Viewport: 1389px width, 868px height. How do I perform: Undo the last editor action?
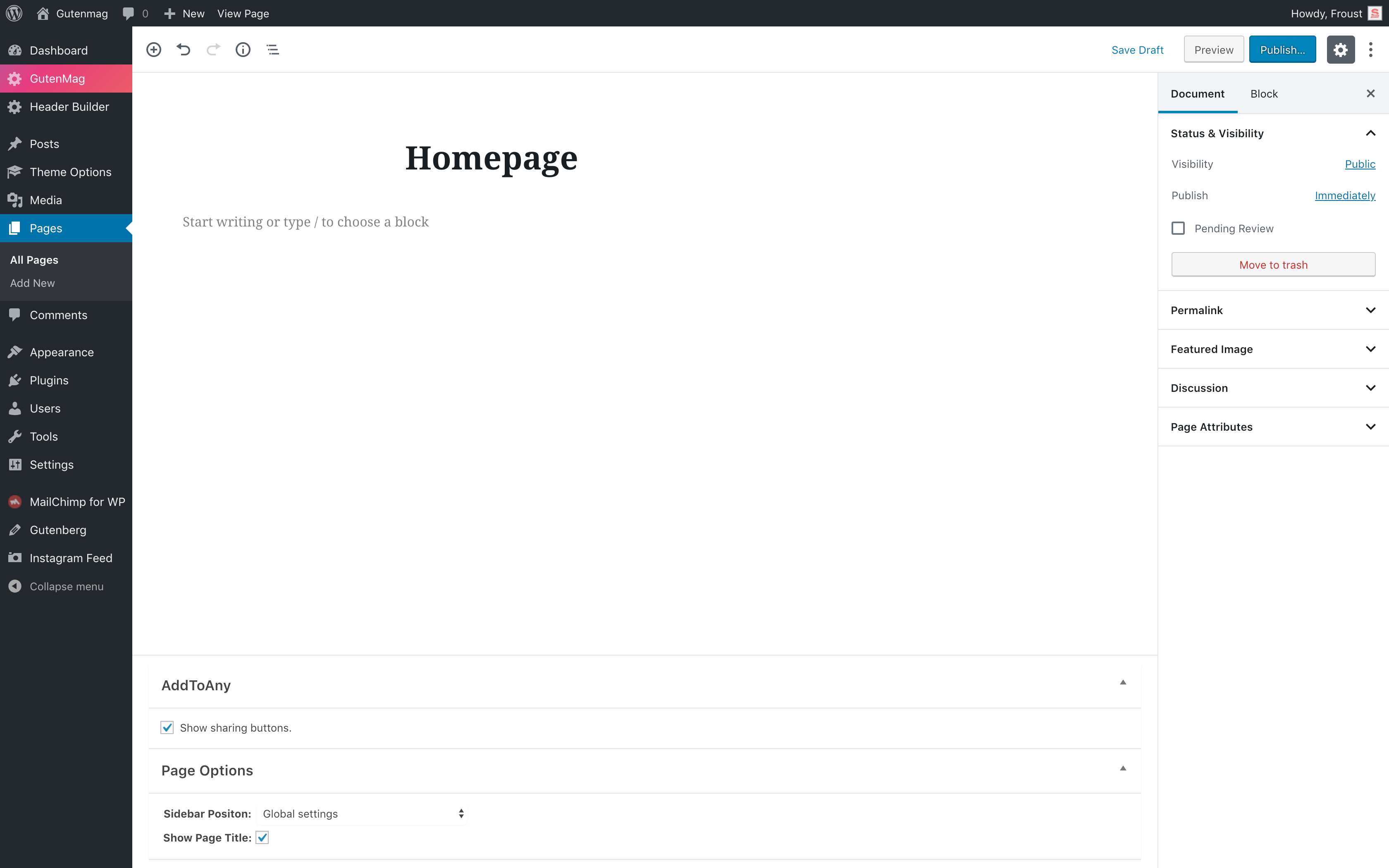click(183, 50)
